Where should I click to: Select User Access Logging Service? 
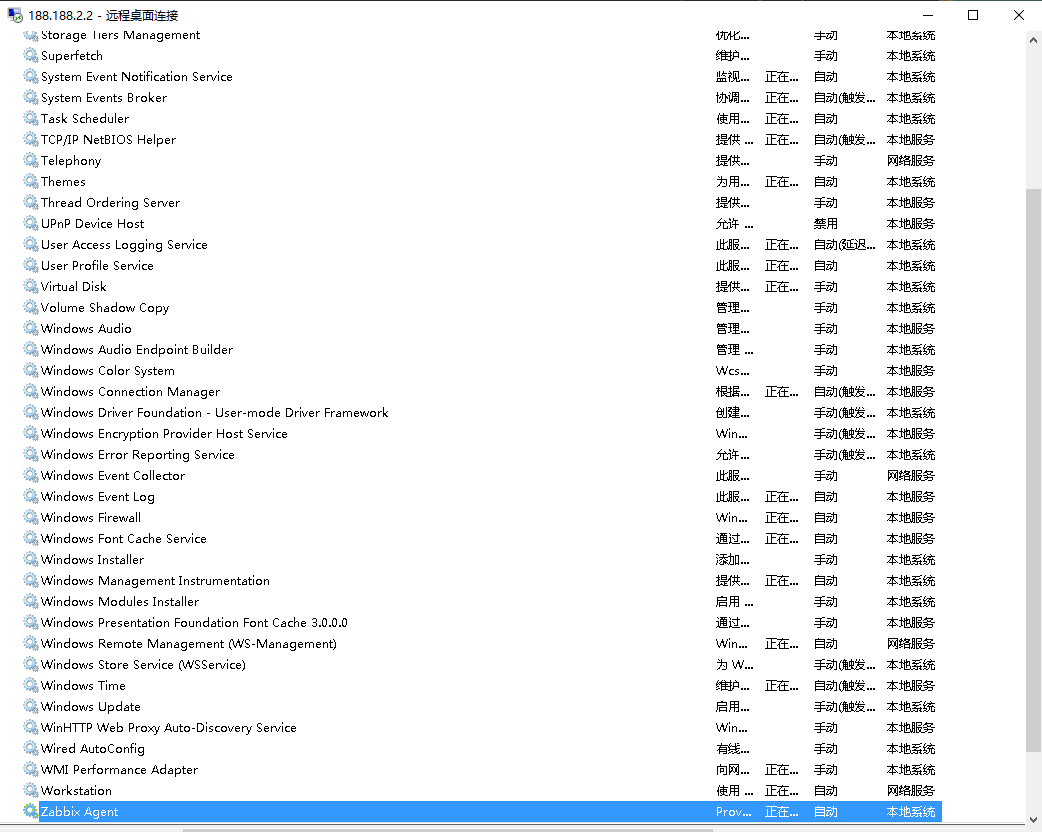click(x=124, y=245)
